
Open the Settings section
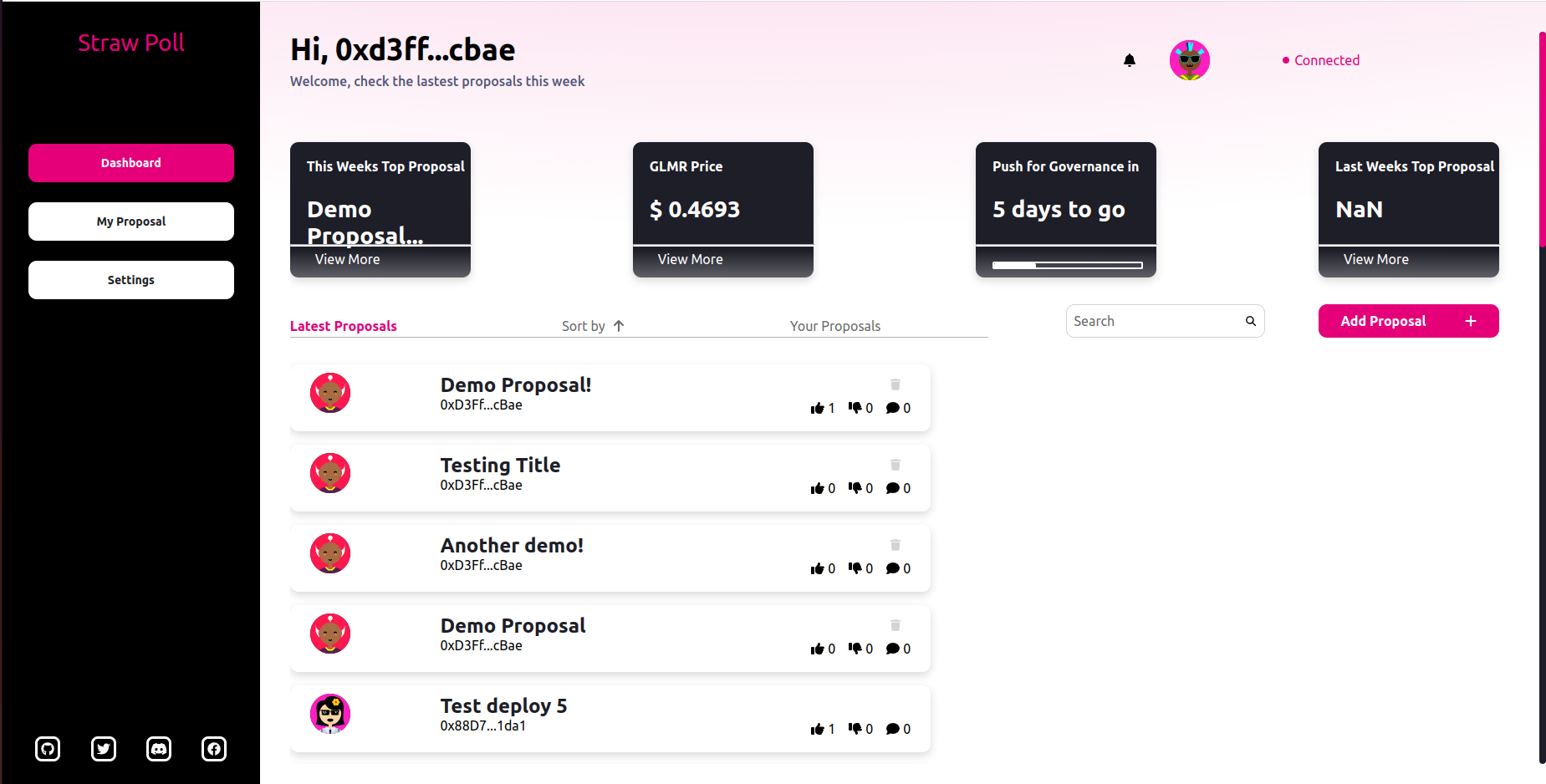coord(130,279)
